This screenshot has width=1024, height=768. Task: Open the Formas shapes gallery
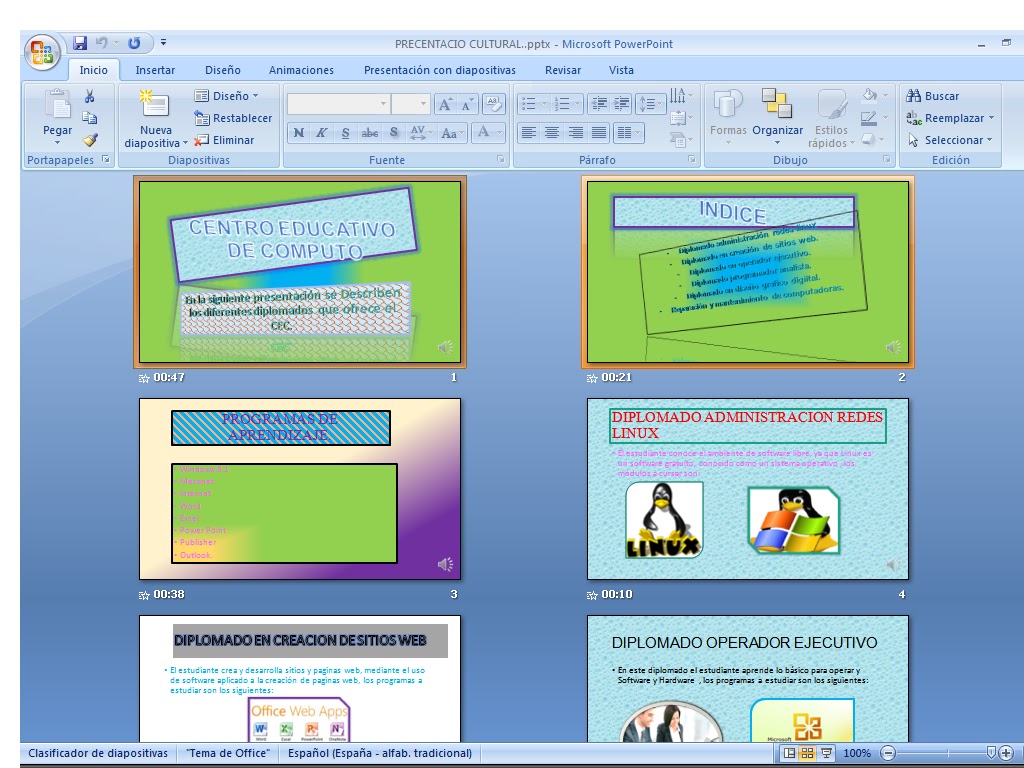coord(728,116)
